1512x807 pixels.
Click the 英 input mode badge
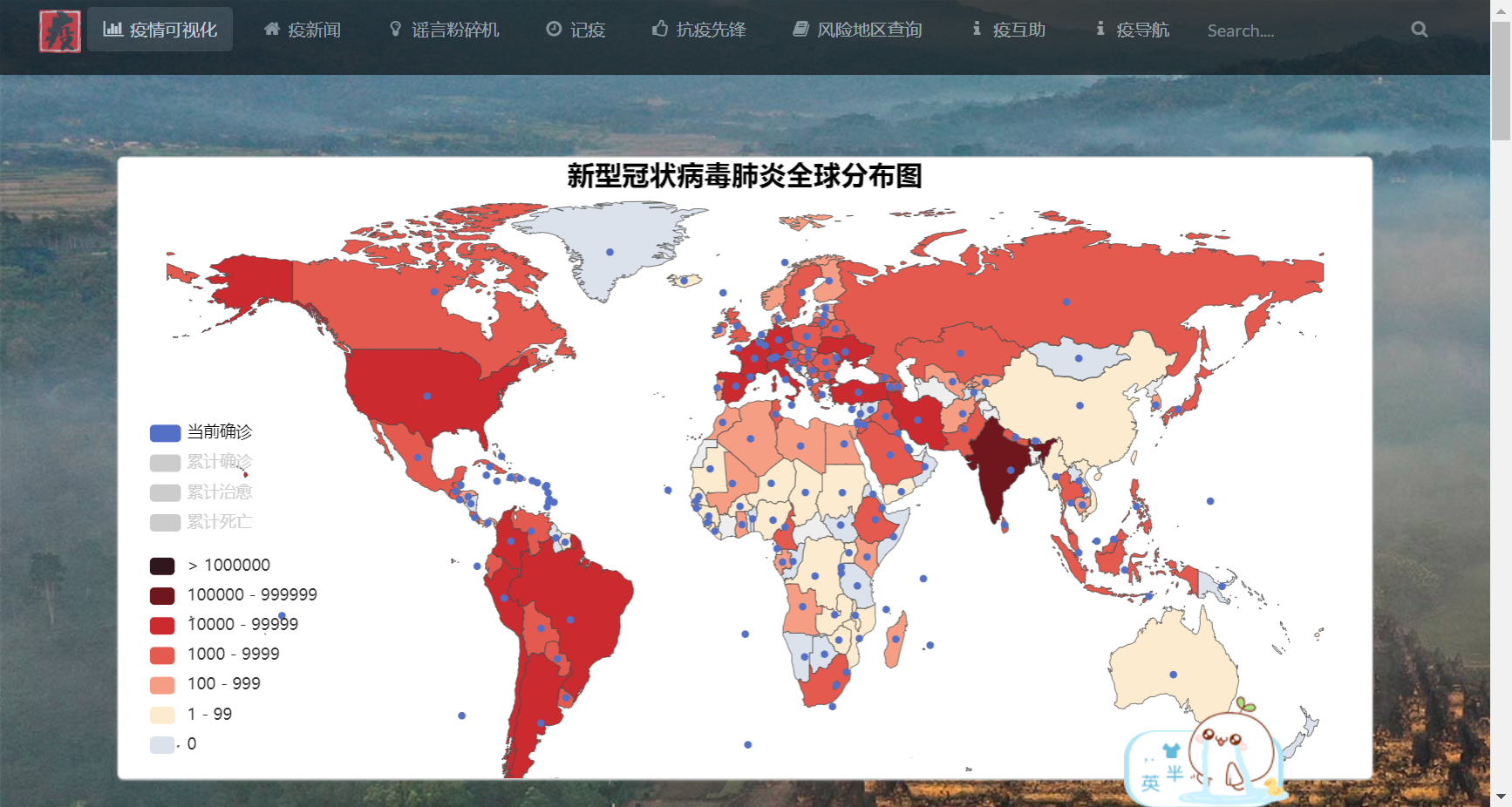[1150, 783]
